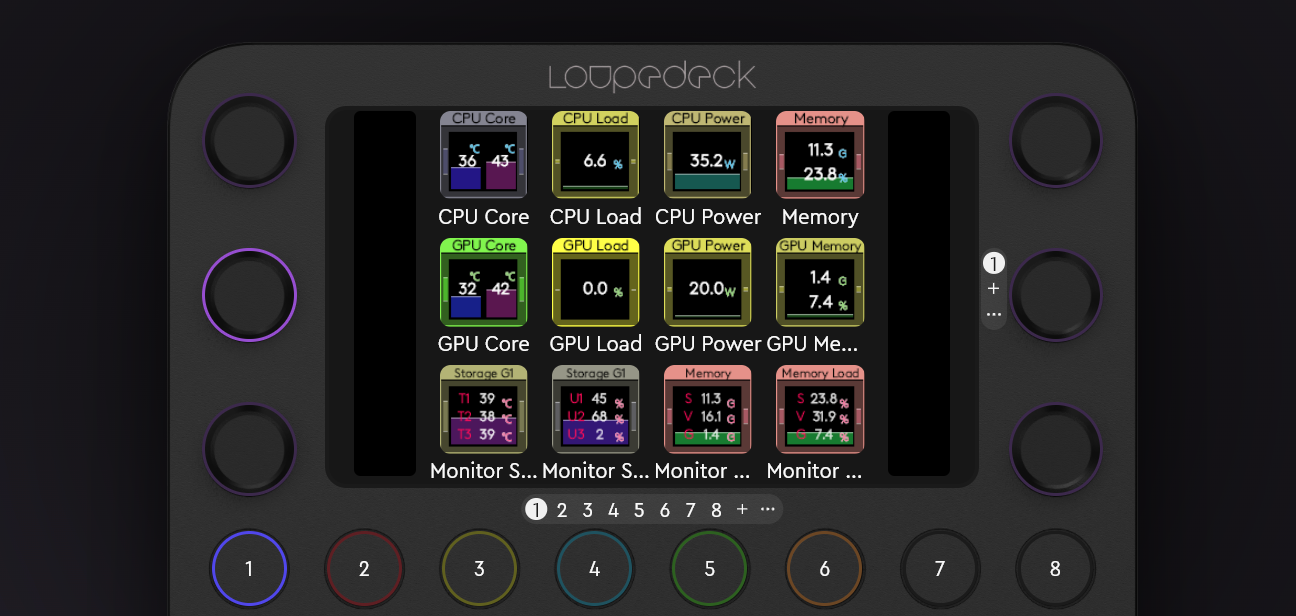The image size is (1296, 616).
Task: Open the touch pages more options menu
Action: (x=768, y=510)
